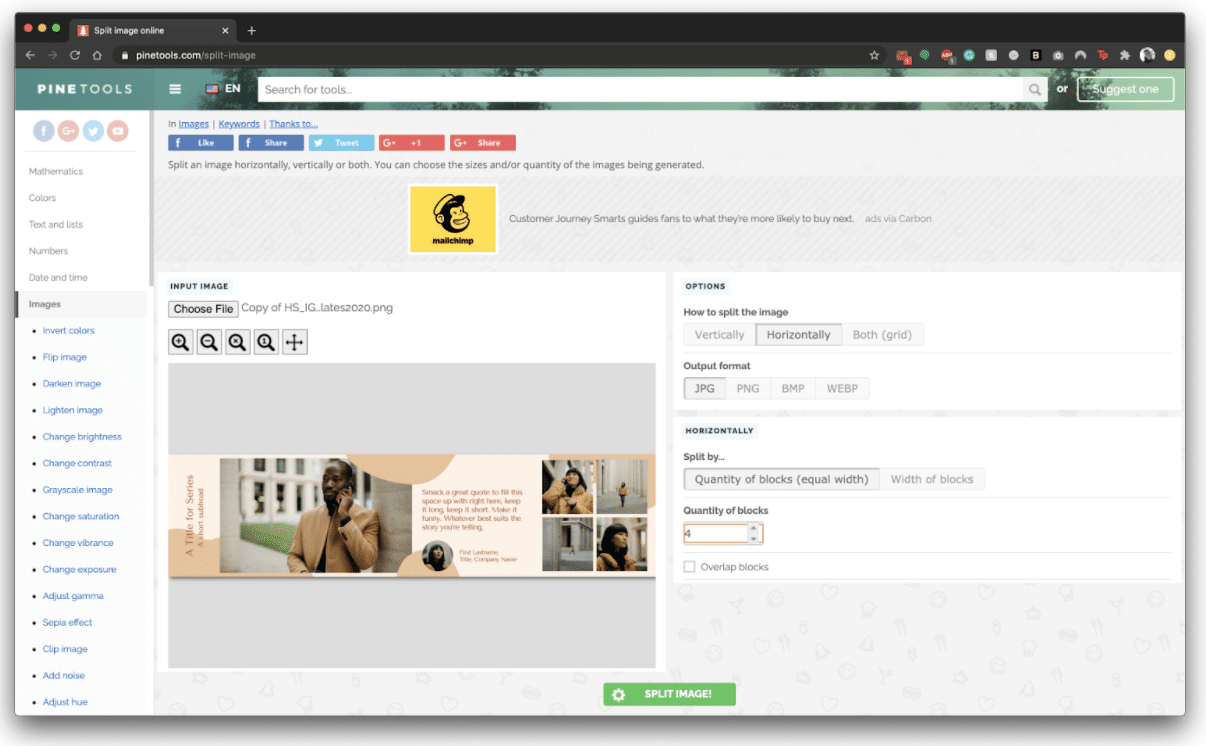
Task: Open the Images breadcrumb link
Action: pyautogui.click(x=194, y=124)
